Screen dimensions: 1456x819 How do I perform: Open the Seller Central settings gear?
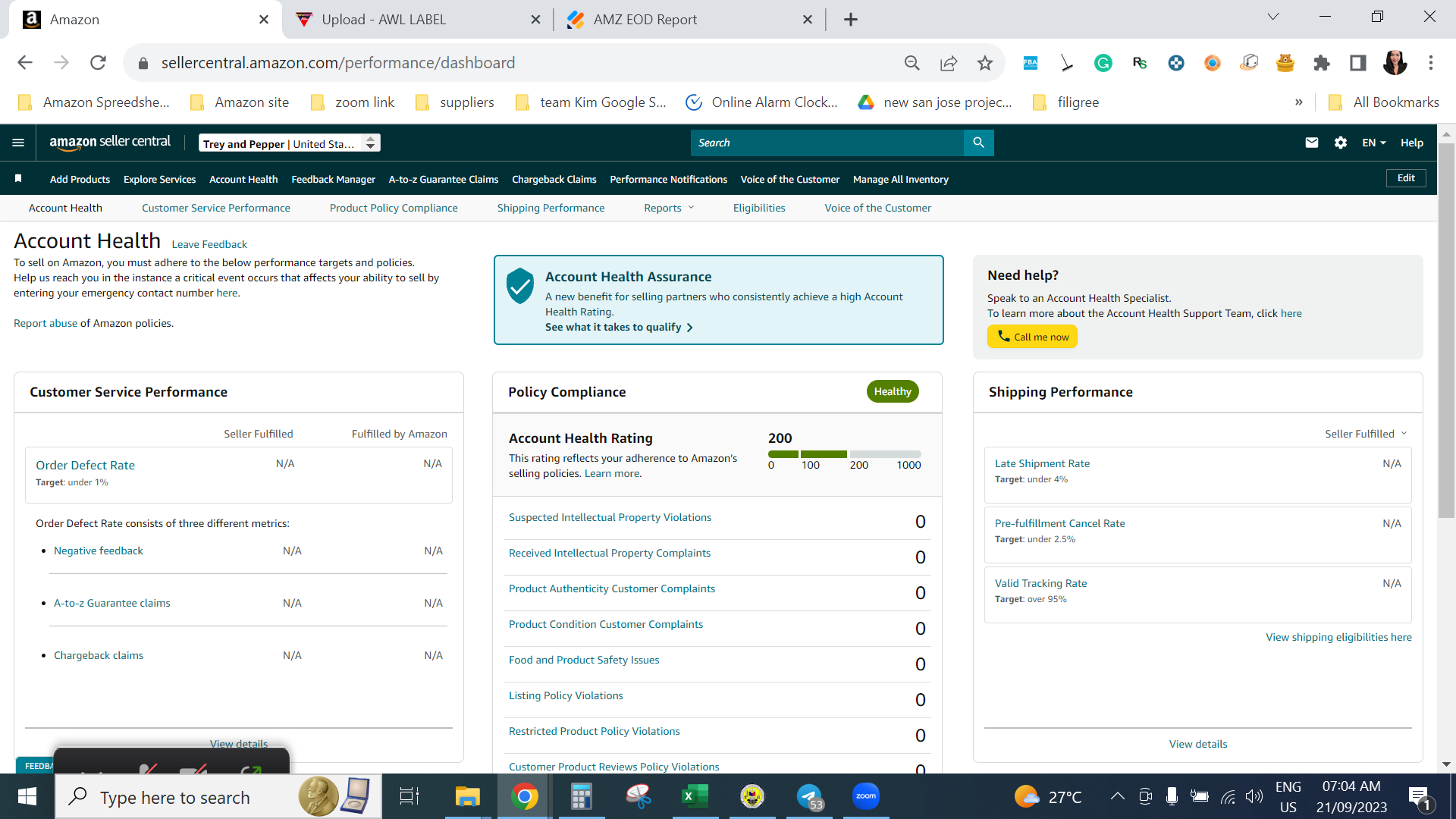click(1341, 143)
